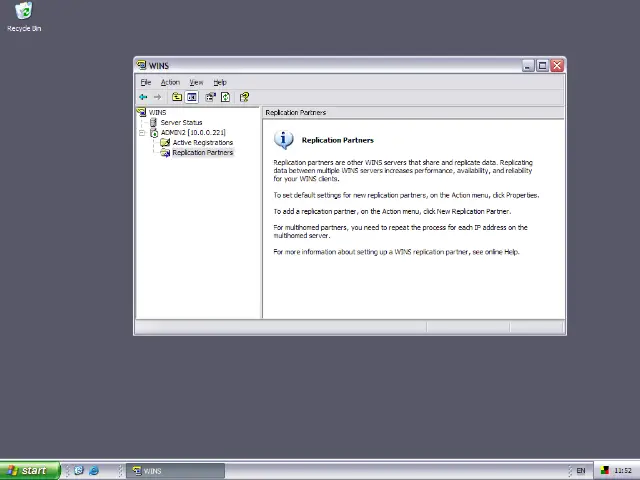
Task: Click the Replication Partners column header
Action: pyautogui.click(x=413, y=112)
